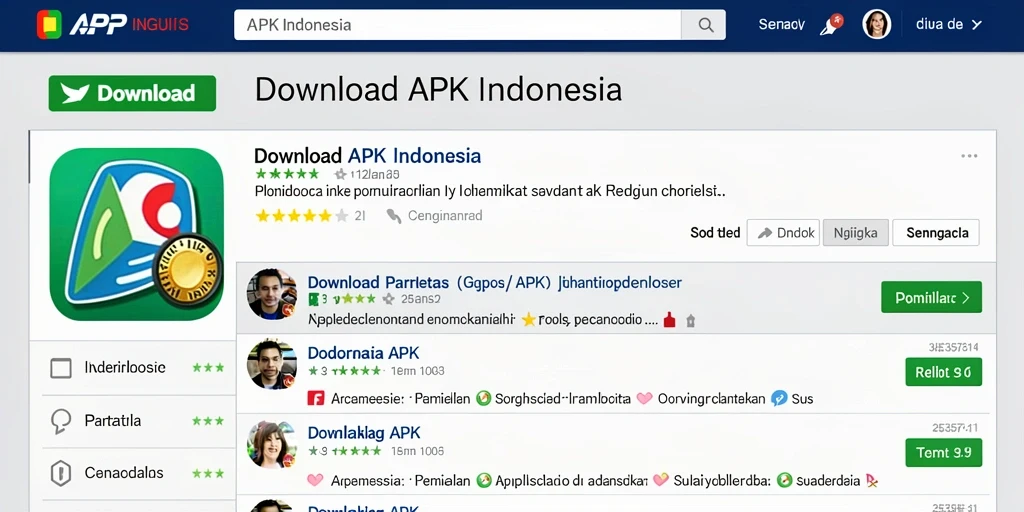Click the user profile avatar

coord(876,25)
